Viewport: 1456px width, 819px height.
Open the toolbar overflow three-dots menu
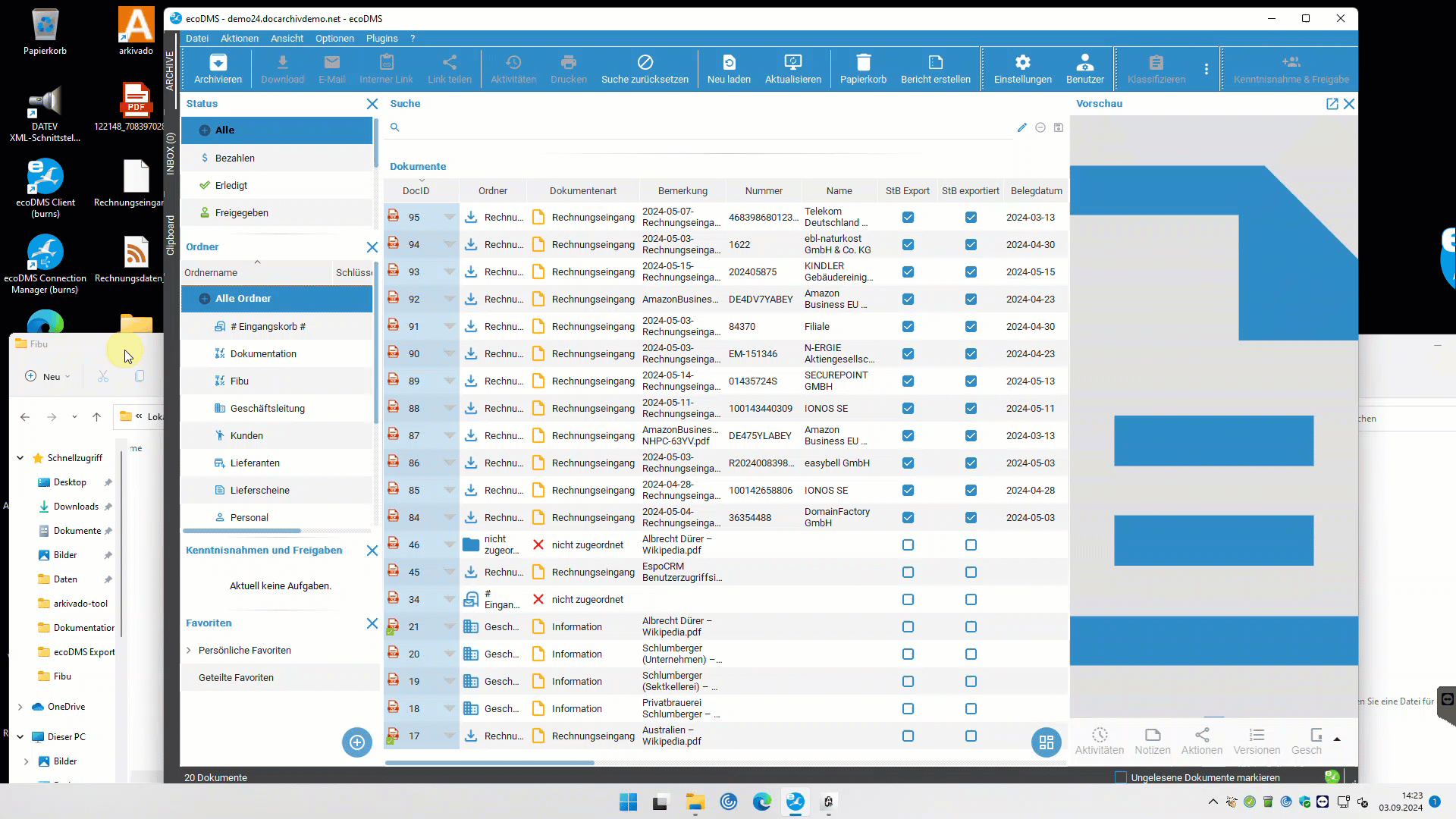point(1206,69)
